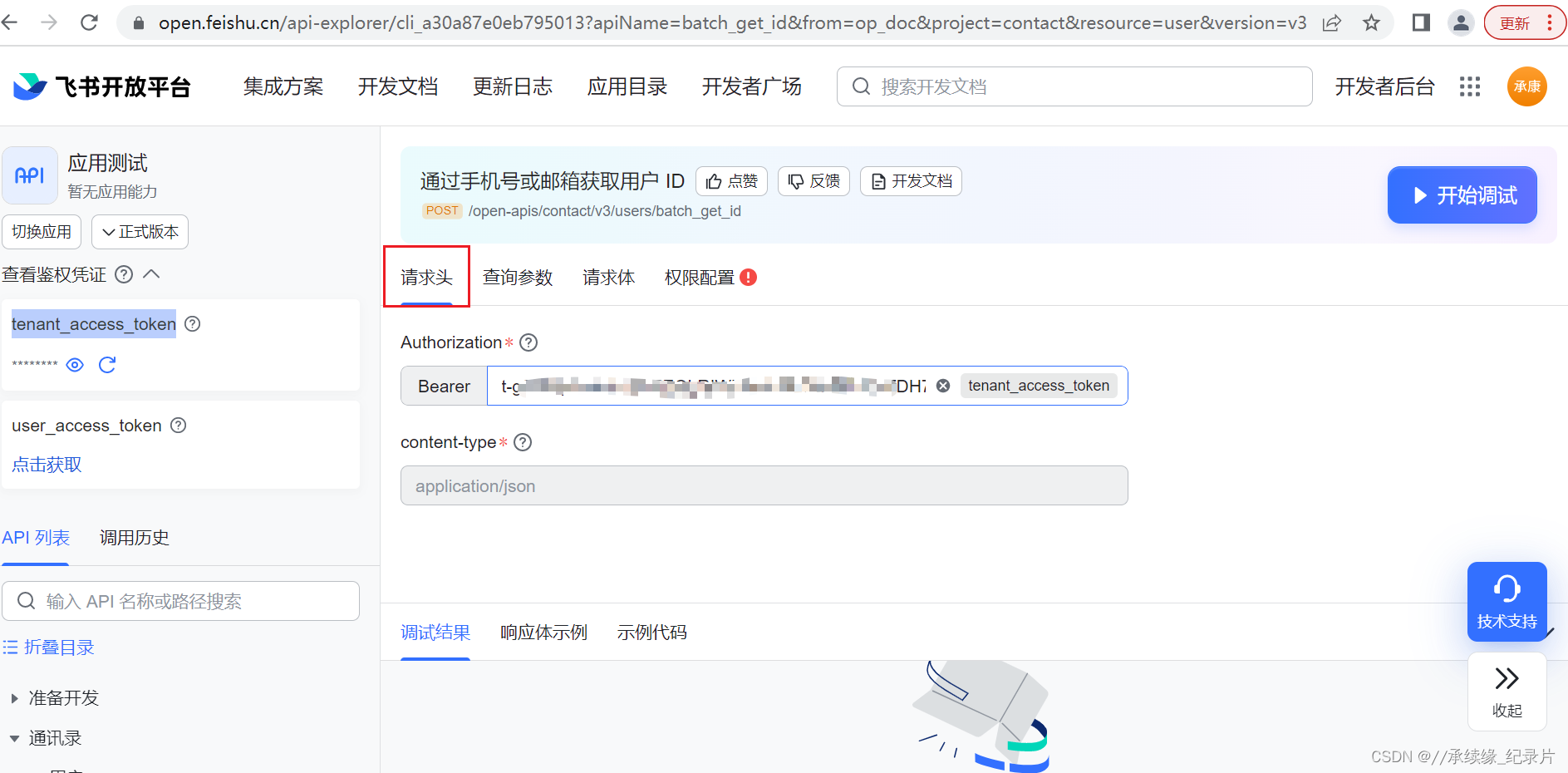
Task: Click help icon beside user_access_token
Action: click(178, 426)
